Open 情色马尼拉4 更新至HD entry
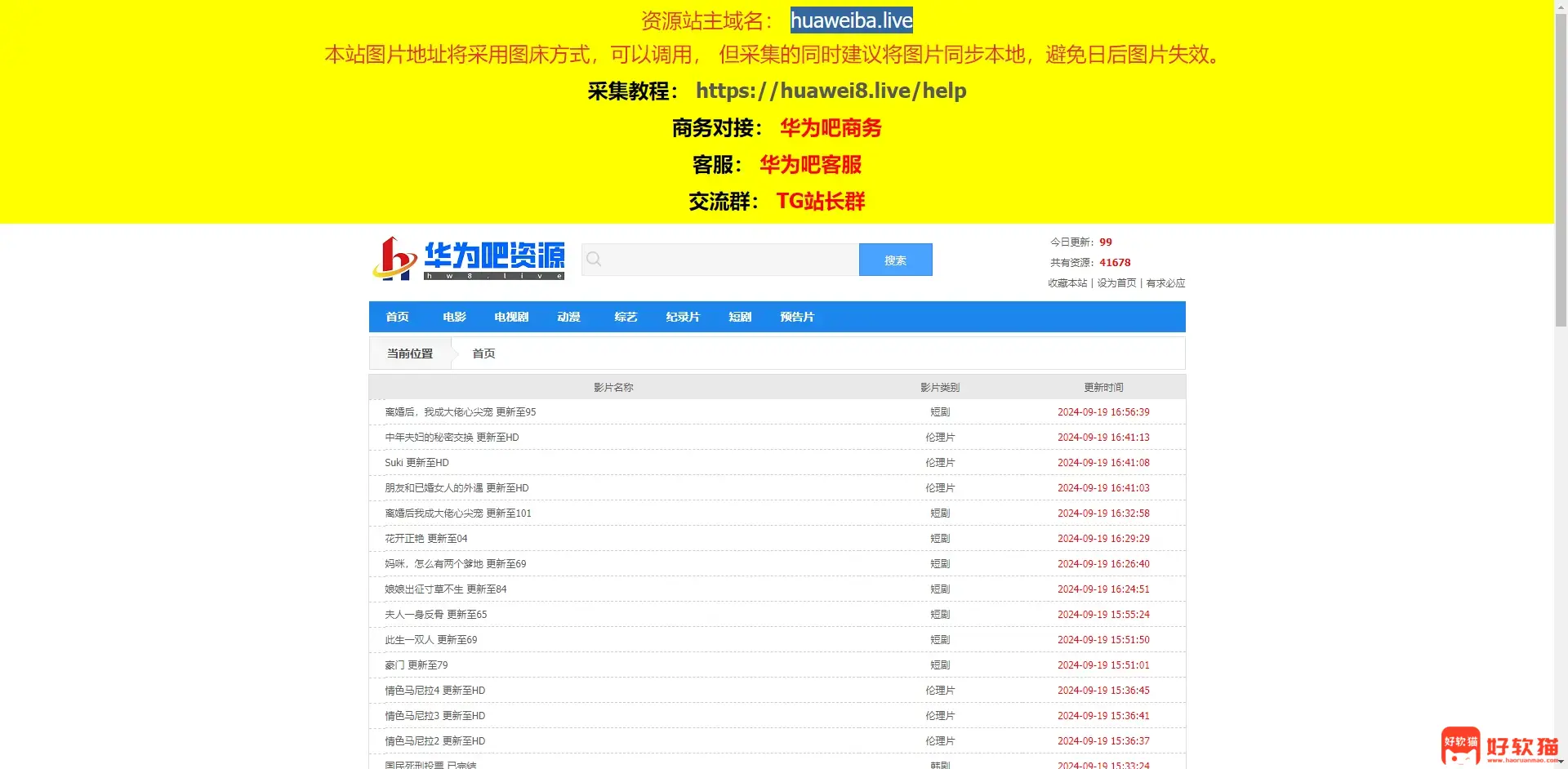1568x769 pixels. click(435, 691)
